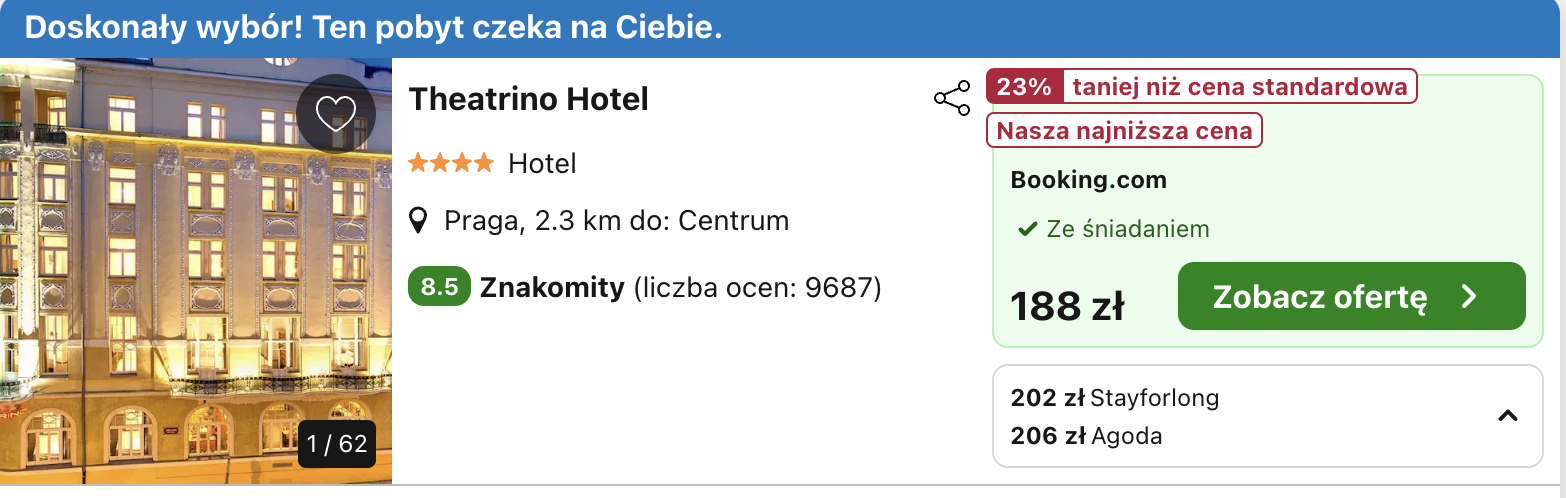Select the 206 zł Agoda offer
The image size is (1566, 498).
click(1086, 436)
